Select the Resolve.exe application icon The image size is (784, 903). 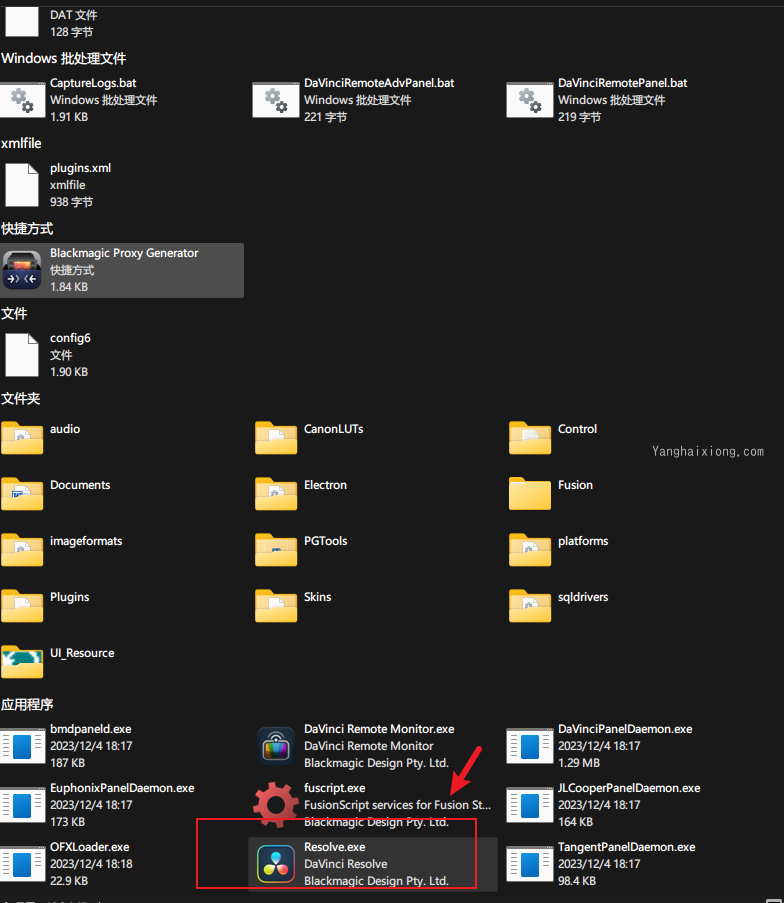(276, 863)
